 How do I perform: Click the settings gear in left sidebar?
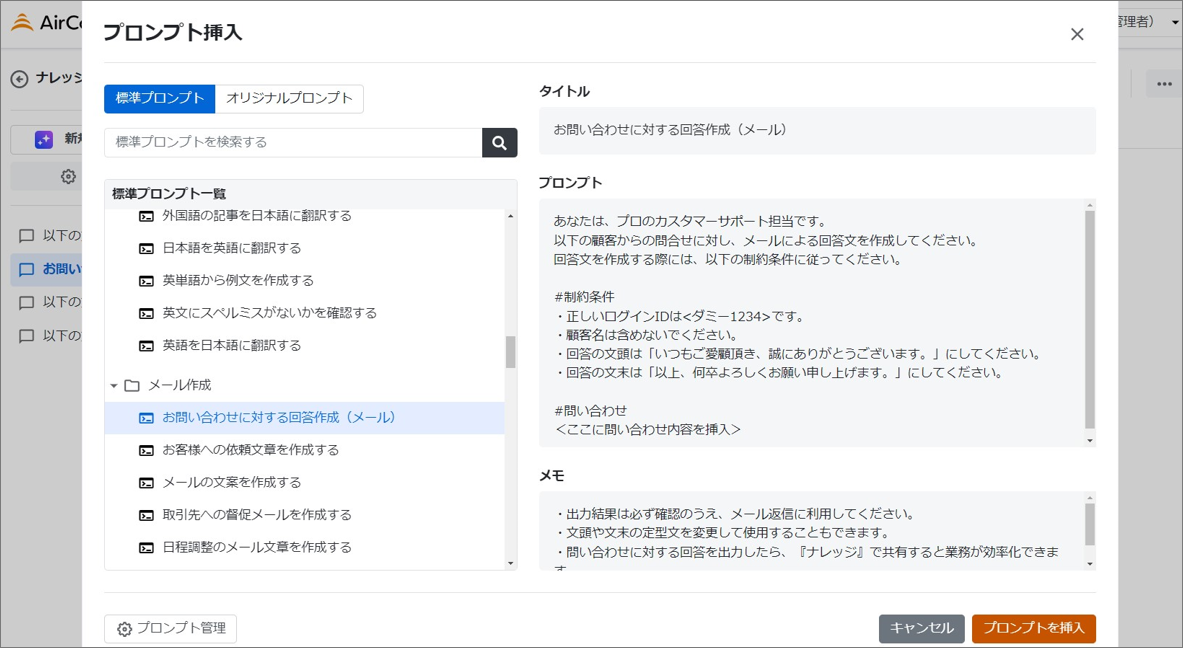click(x=68, y=177)
